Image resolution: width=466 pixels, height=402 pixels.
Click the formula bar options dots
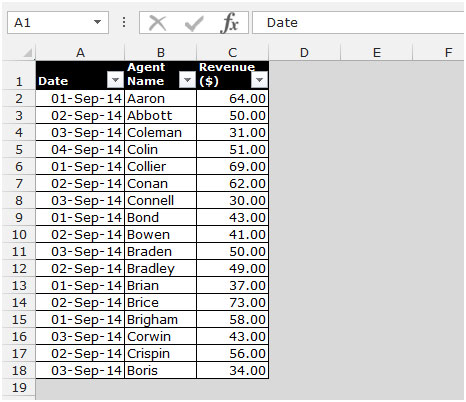pyautogui.click(x=124, y=23)
